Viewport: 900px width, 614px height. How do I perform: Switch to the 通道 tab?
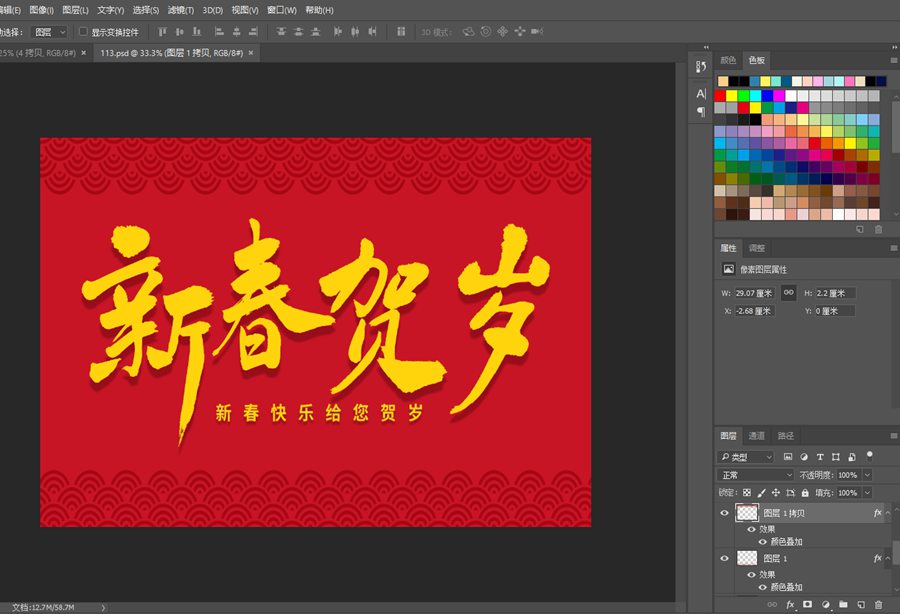pos(757,436)
